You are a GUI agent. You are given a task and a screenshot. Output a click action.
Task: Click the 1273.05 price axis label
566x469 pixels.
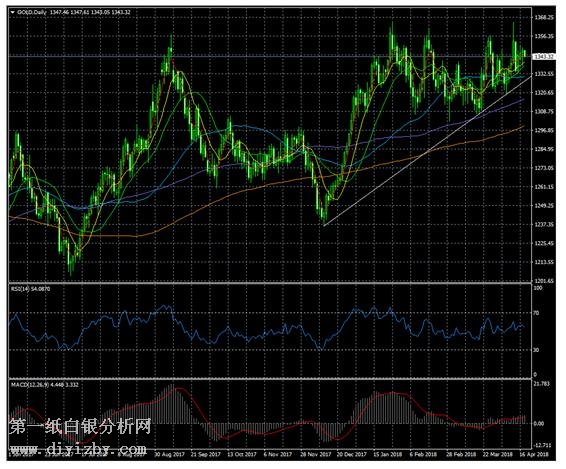click(544, 168)
